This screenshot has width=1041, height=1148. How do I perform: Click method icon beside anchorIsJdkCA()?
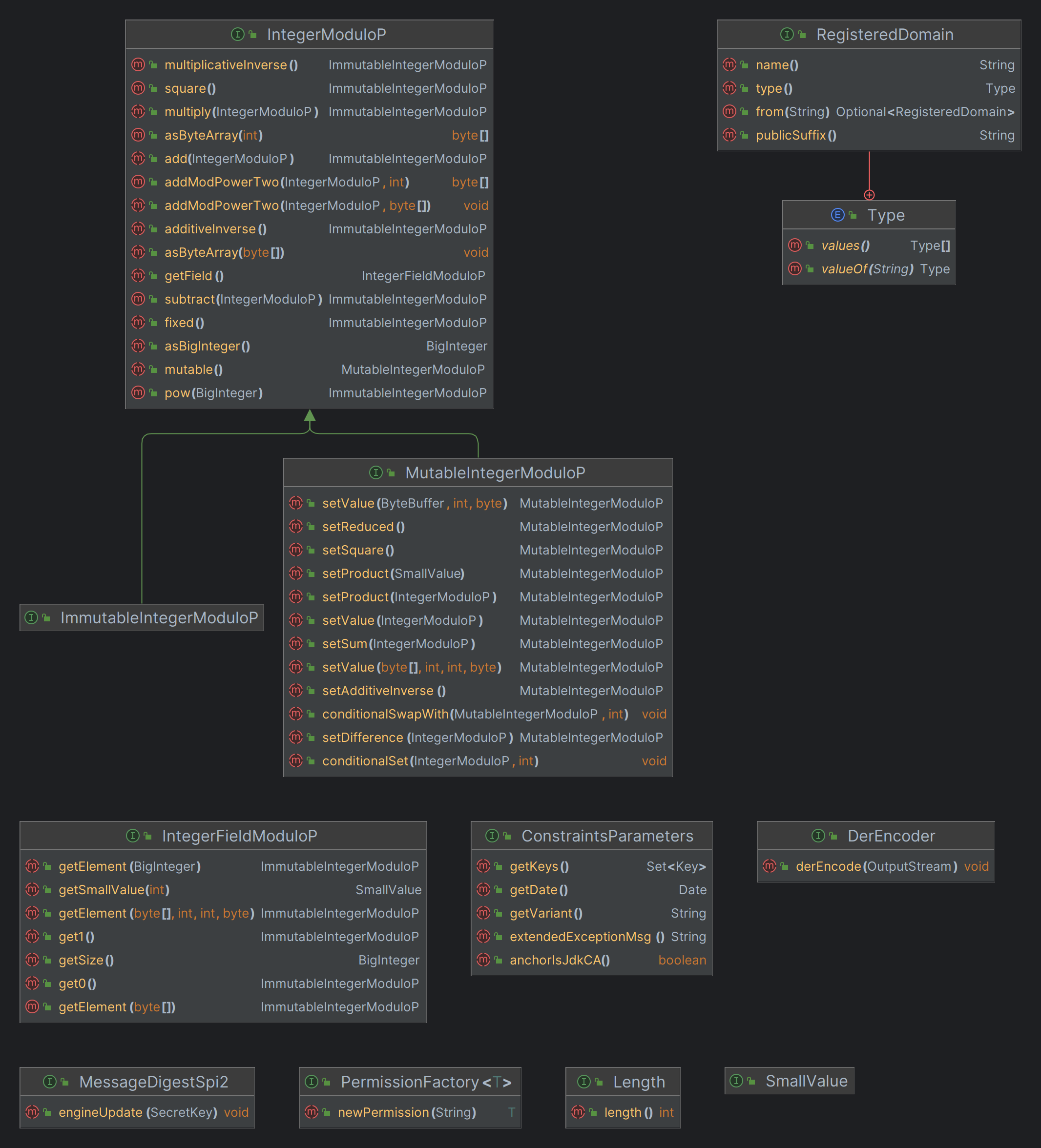click(x=483, y=960)
